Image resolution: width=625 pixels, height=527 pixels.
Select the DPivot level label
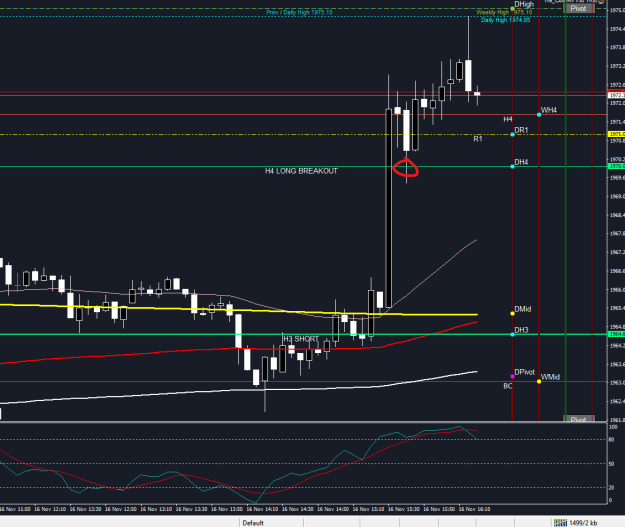click(x=525, y=372)
